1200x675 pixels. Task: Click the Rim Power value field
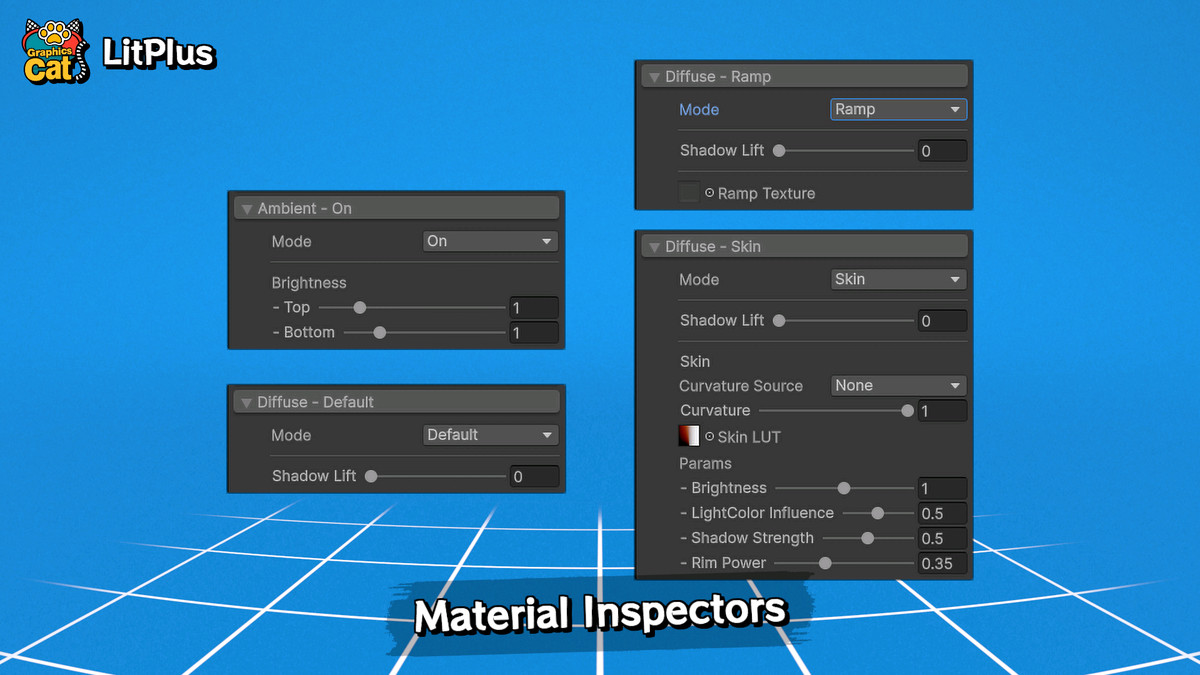tap(941, 563)
